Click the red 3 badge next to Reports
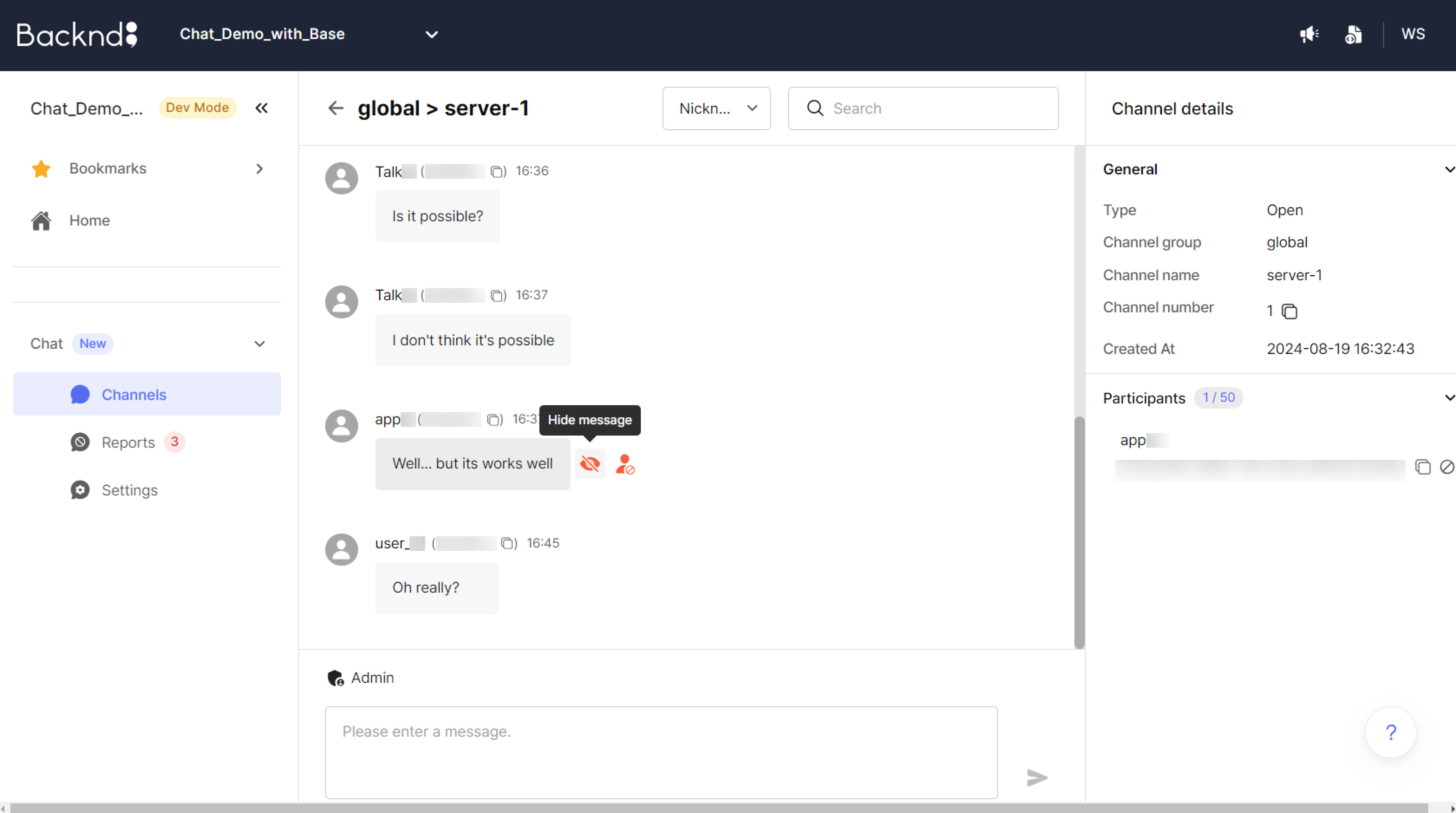 coord(175,442)
